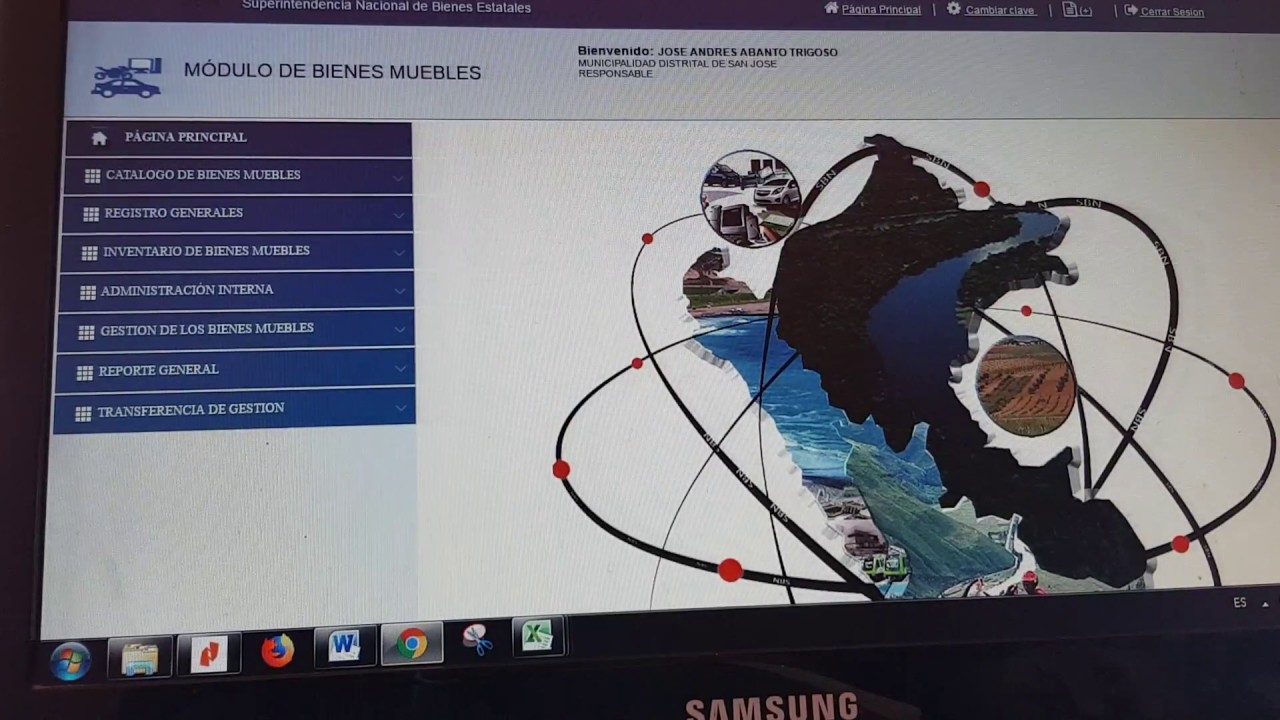Viewport: 1280px width, 720px height.
Task: Click the document icon in the top bar
Action: 1071,9
